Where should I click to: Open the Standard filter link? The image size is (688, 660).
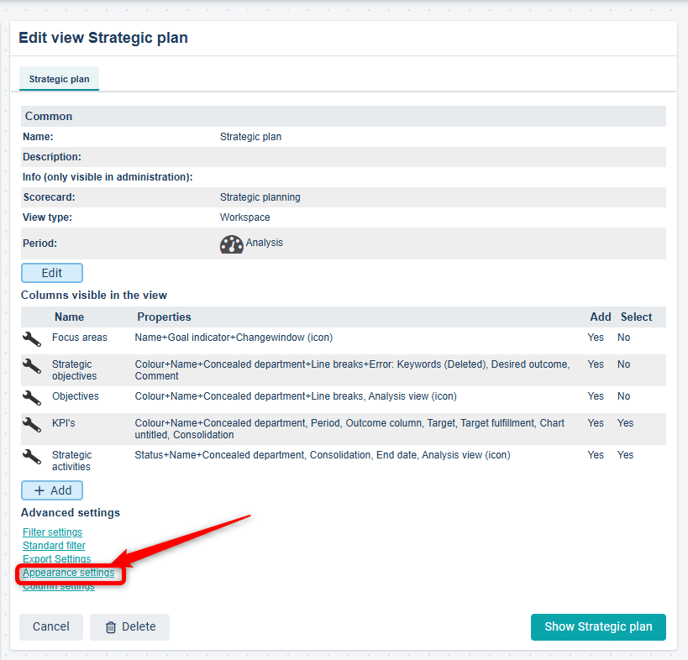point(54,546)
